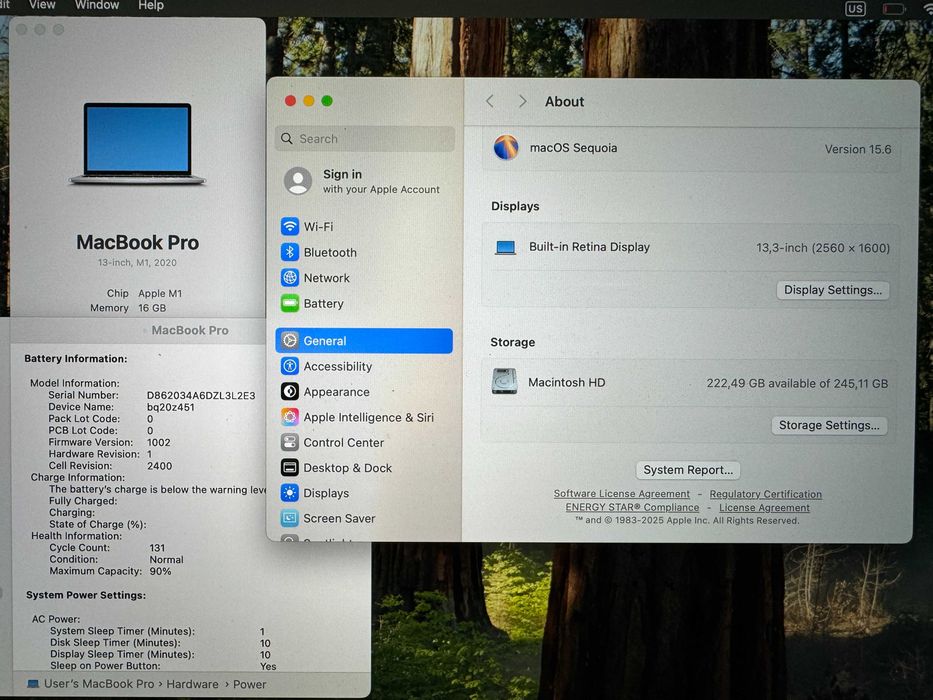
Task: Select the Network globe icon
Action: click(x=290, y=277)
